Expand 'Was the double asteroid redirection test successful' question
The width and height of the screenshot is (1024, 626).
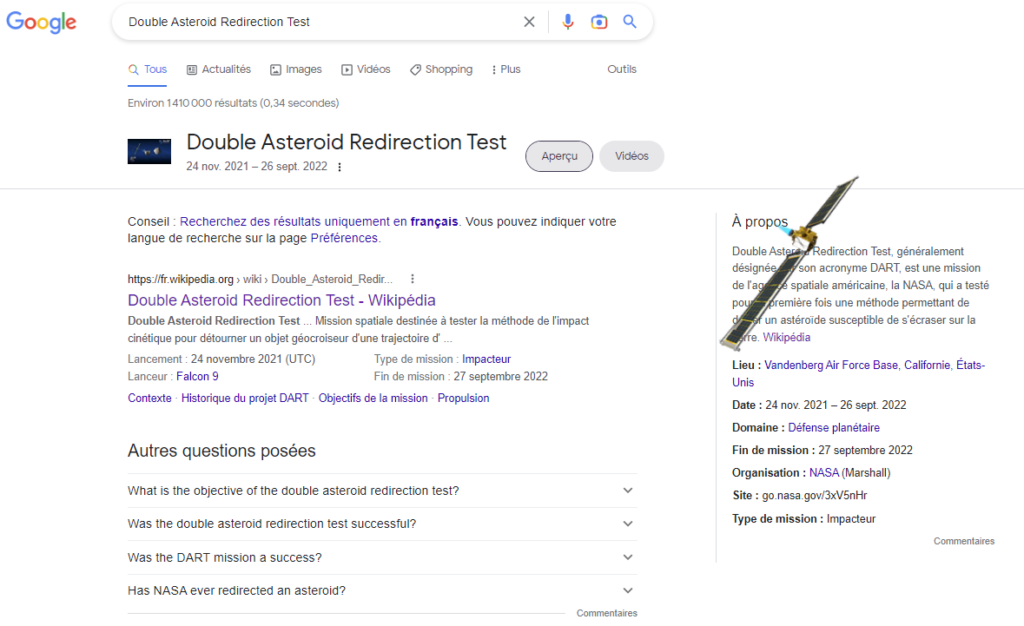[382, 524]
